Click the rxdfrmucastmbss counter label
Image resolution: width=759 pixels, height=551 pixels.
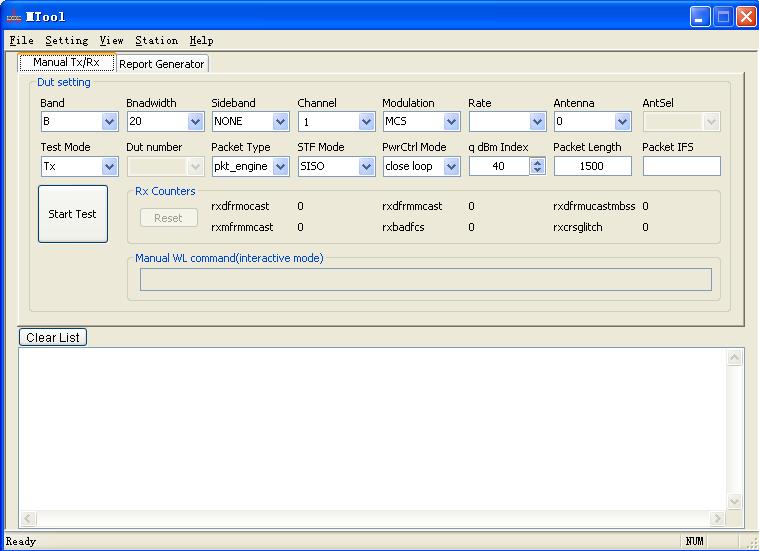pyautogui.click(x=594, y=206)
